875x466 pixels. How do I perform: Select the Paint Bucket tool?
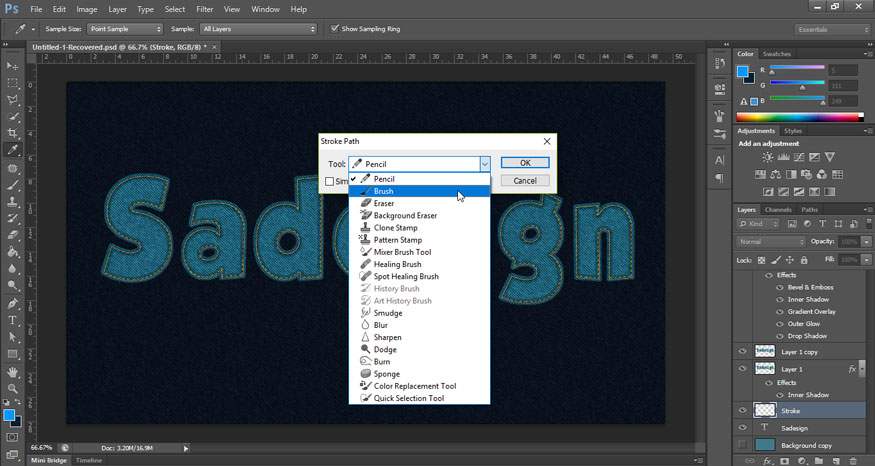pos(12,252)
